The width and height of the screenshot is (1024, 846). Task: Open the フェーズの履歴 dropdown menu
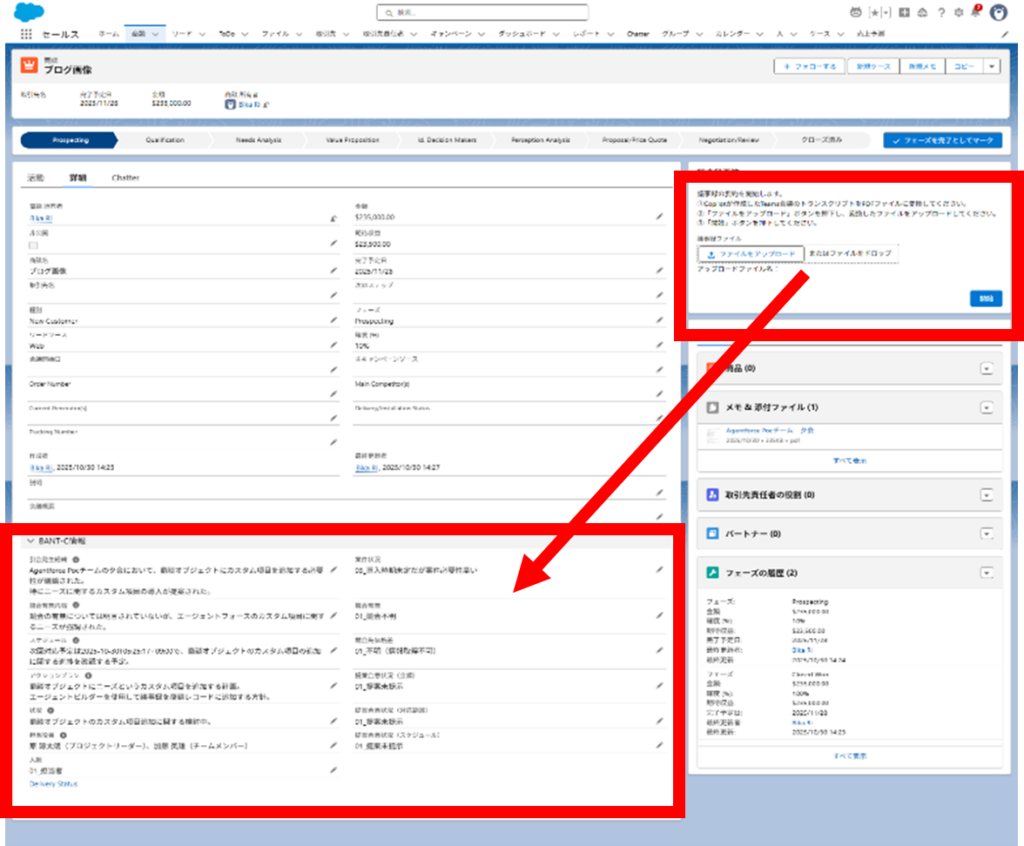point(986,573)
